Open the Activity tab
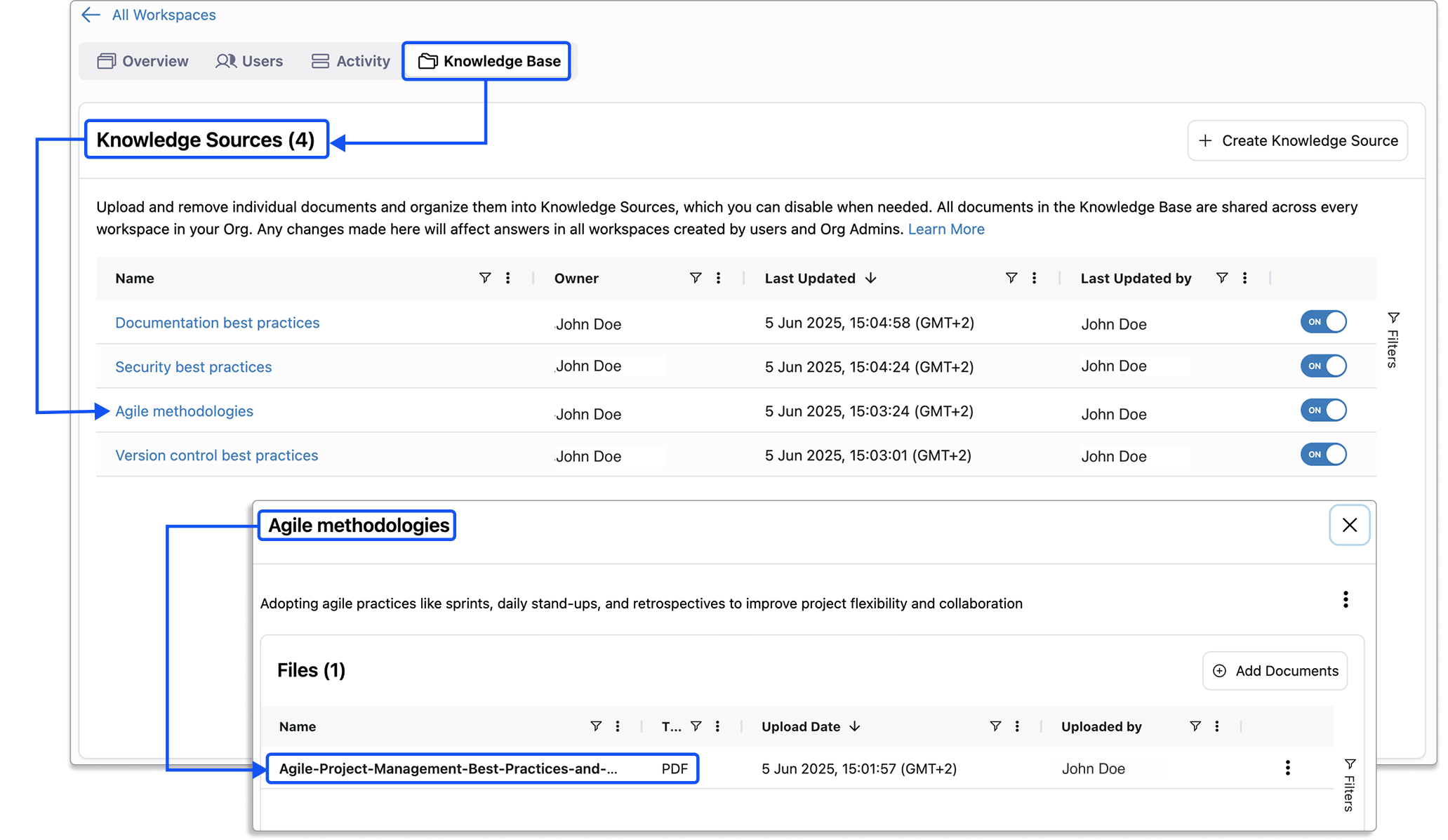The width and height of the screenshot is (1448, 840). click(350, 61)
